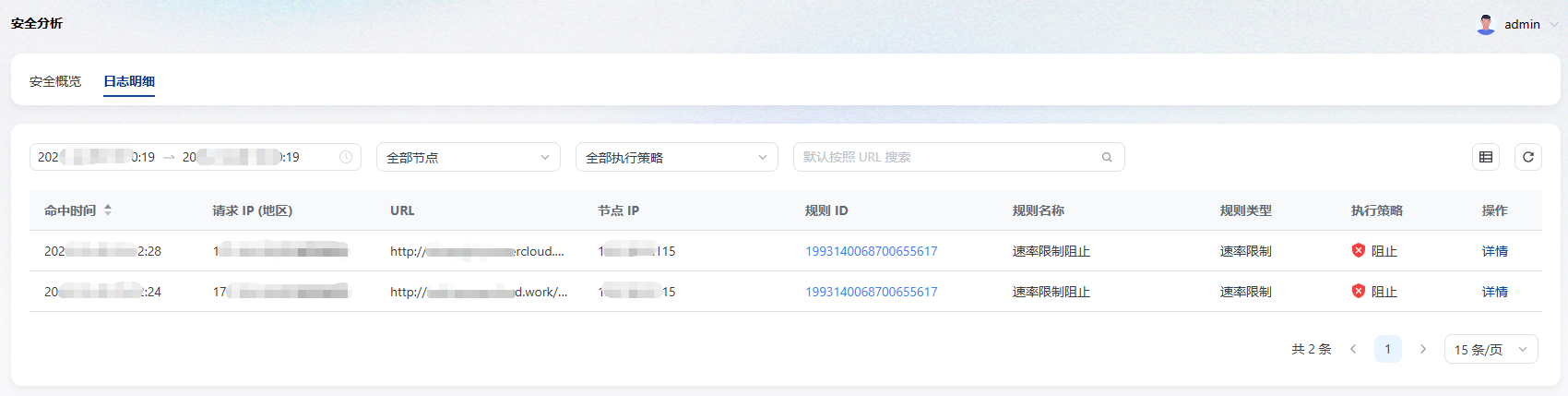
Task: Click the admin user avatar
Action: [x=1485, y=24]
